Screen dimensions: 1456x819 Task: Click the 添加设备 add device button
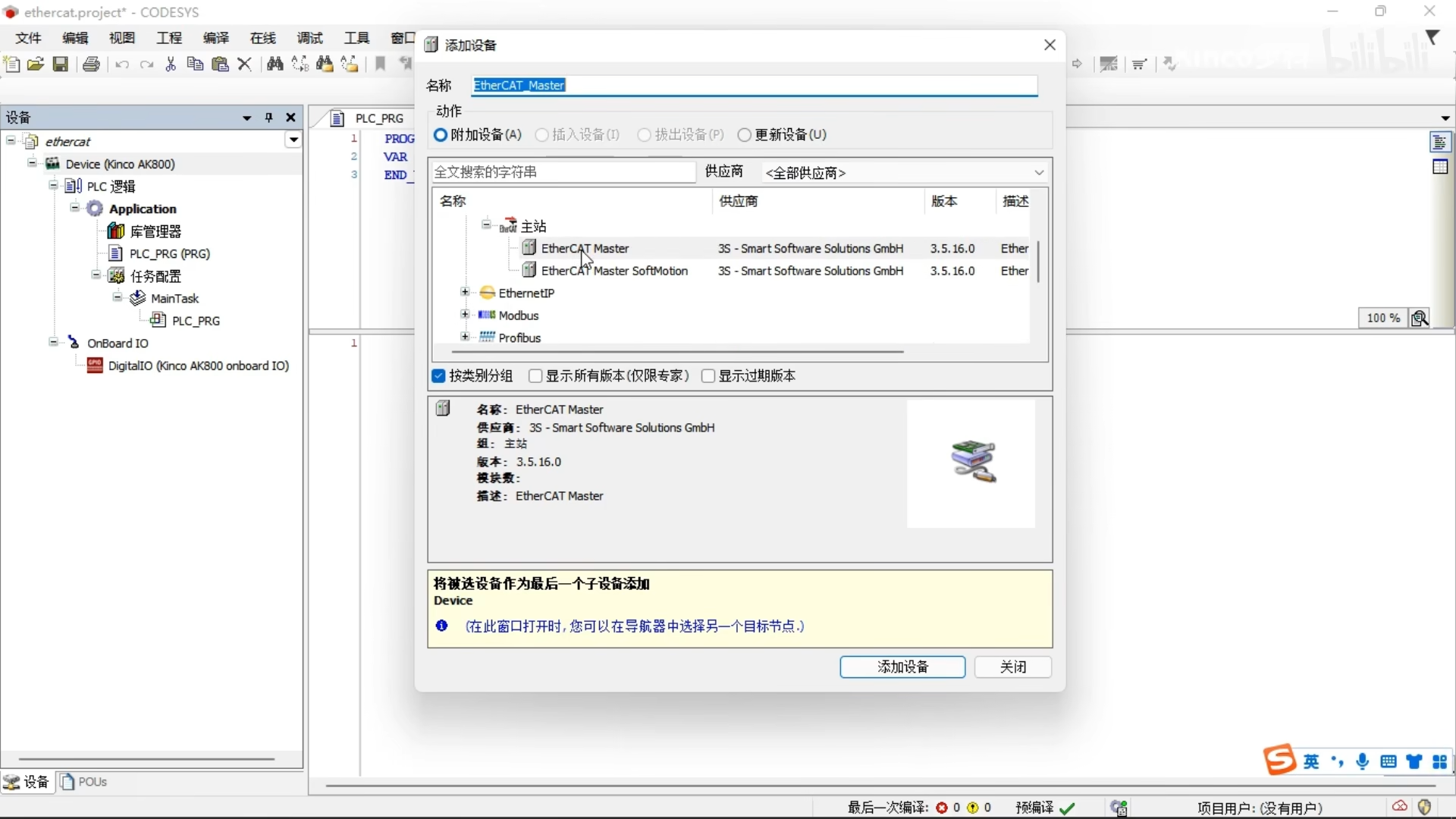(902, 667)
